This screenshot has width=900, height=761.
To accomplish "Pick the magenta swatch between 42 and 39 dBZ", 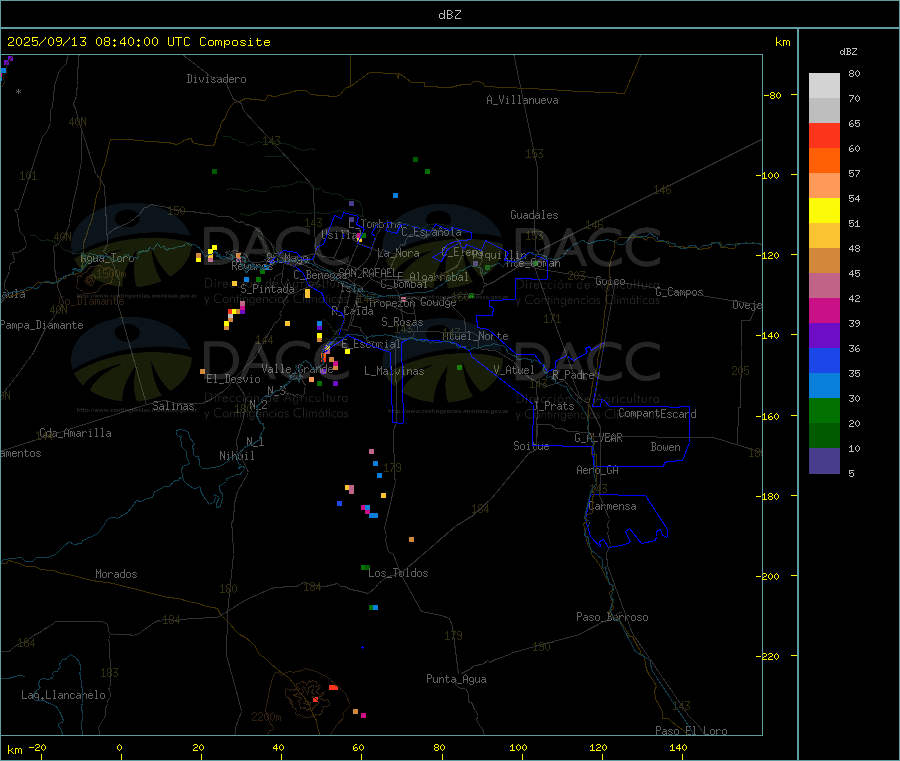I will point(824,310).
